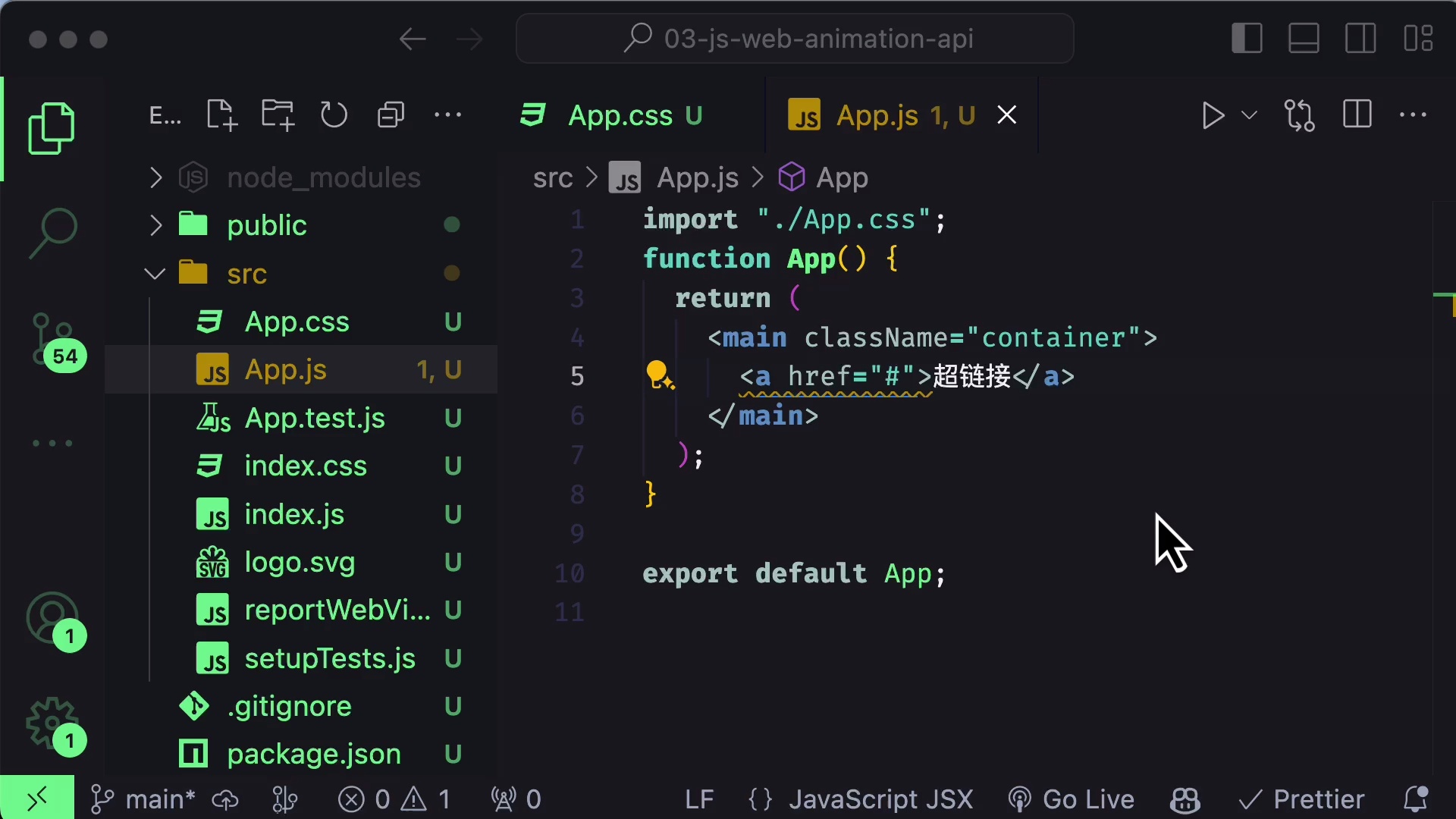Refresh the Explorer file tree

[334, 115]
